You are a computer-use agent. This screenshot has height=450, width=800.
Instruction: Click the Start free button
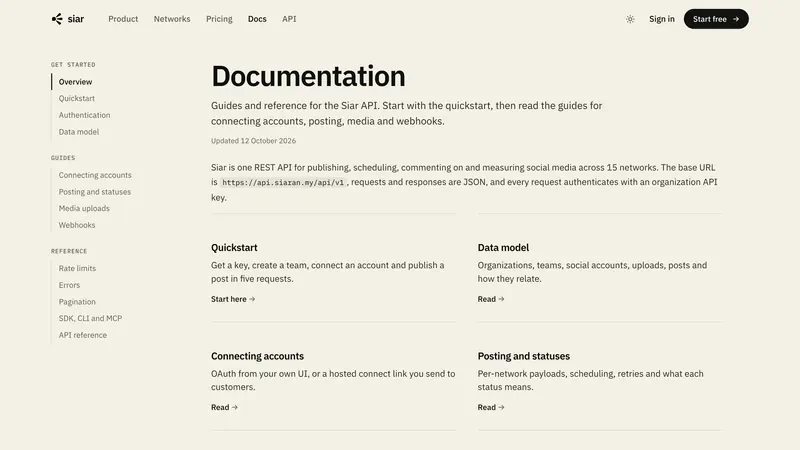pyautogui.click(x=716, y=19)
